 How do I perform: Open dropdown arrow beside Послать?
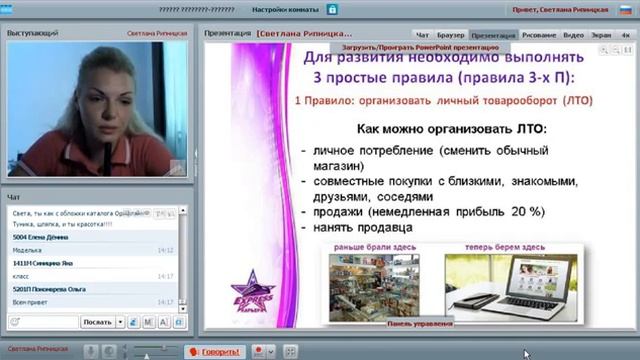tap(120, 322)
